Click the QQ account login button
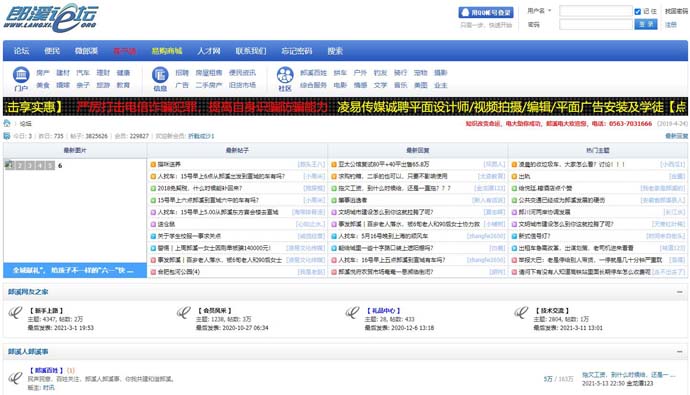The width and height of the screenshot is (690, 395). coord(486,12)
